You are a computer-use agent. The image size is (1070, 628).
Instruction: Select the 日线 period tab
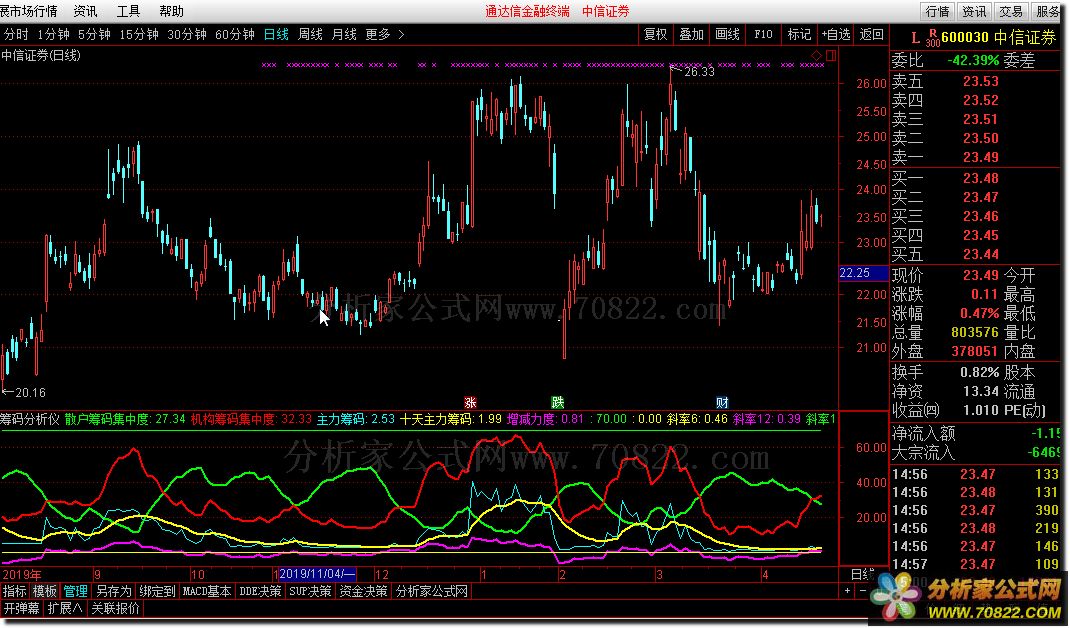click(276, 34)
